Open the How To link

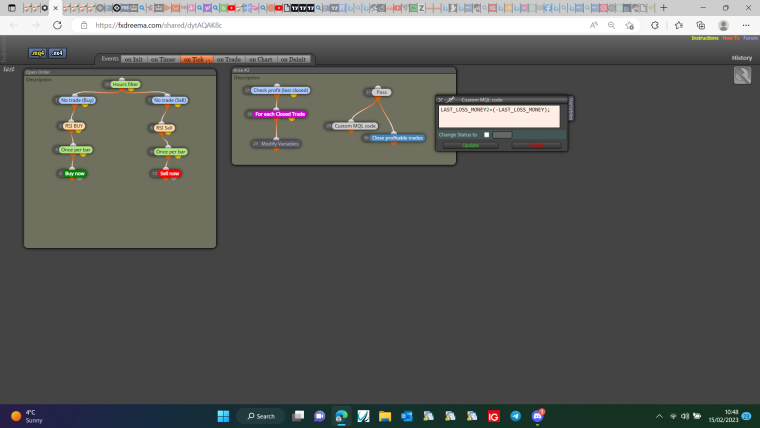click(731, 38)
